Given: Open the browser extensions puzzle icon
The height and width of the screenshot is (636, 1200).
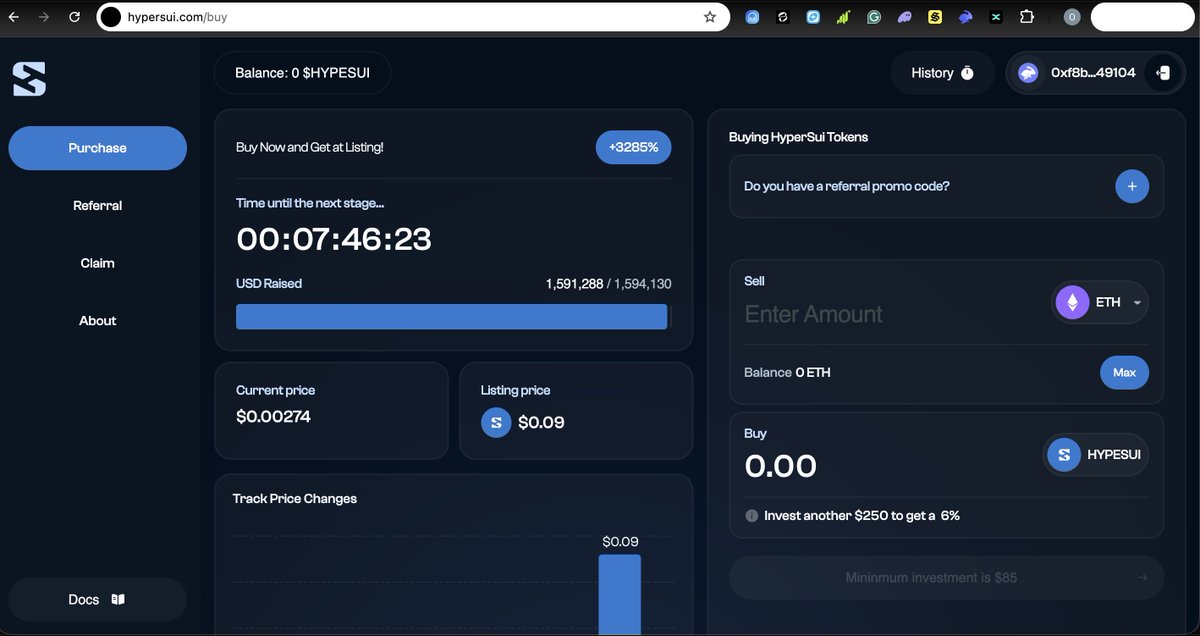Looking at the screenshot, I should pyautogui.click(x=1026, y=17).
